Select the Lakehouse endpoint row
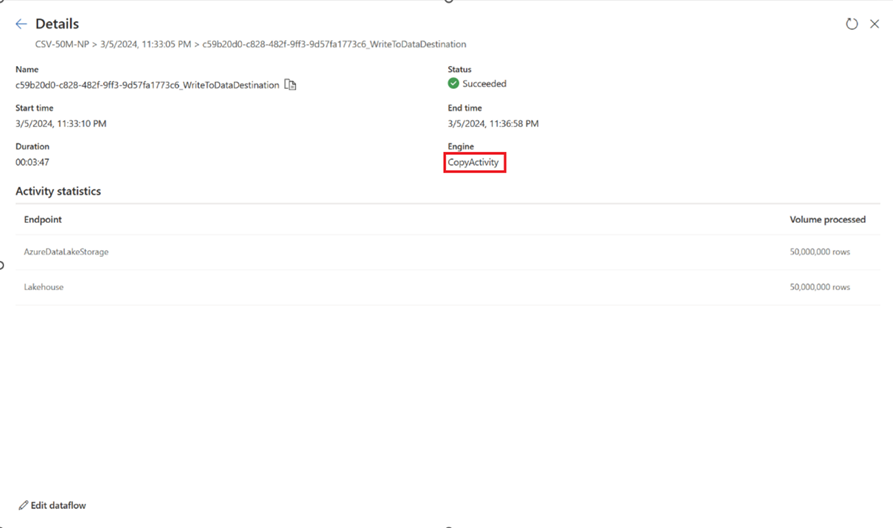Screen dimensions: 893x528 tap(448, 287)
